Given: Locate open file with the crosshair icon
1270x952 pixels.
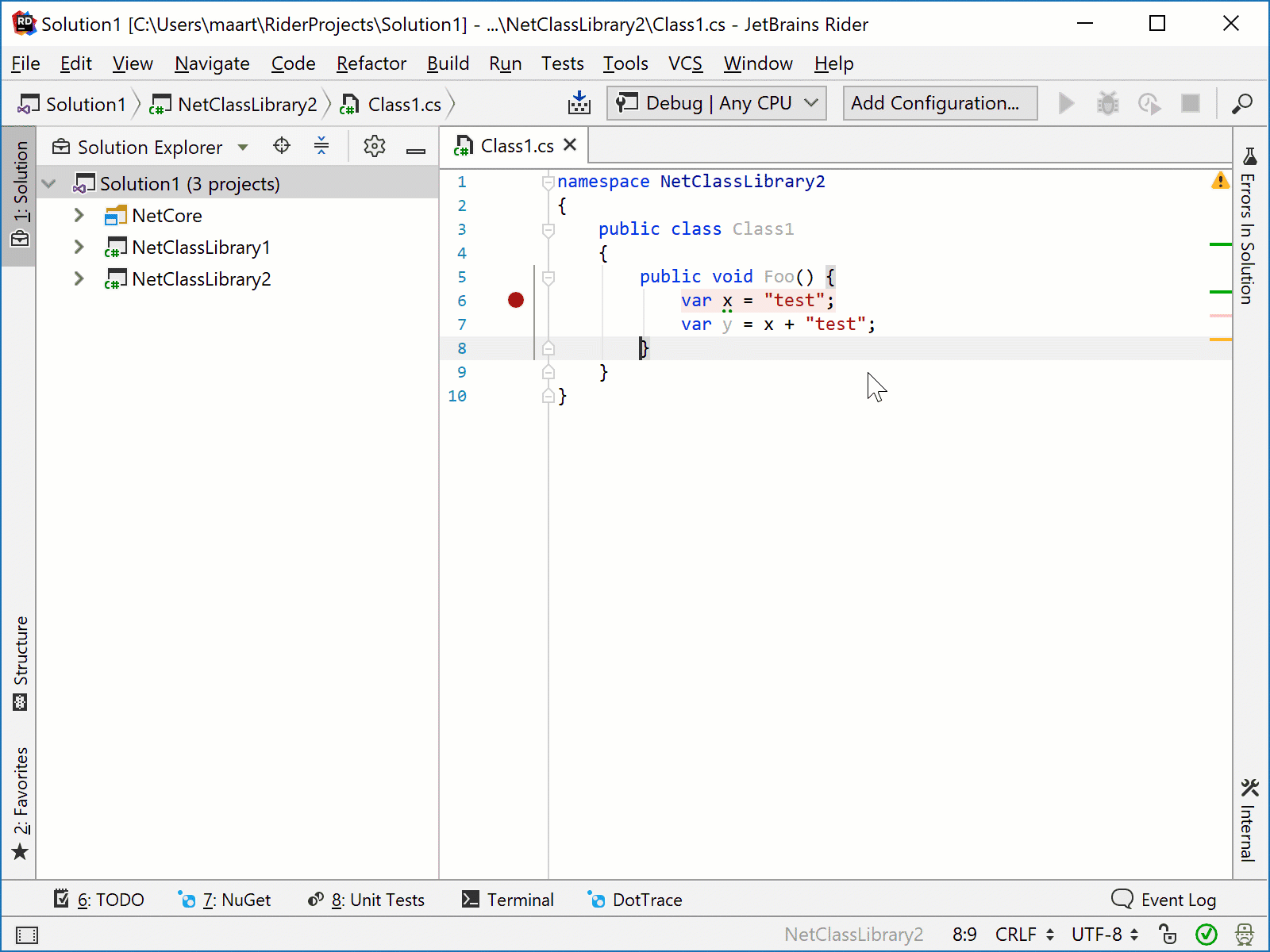Looking at the screenshot, I should 281,146.
